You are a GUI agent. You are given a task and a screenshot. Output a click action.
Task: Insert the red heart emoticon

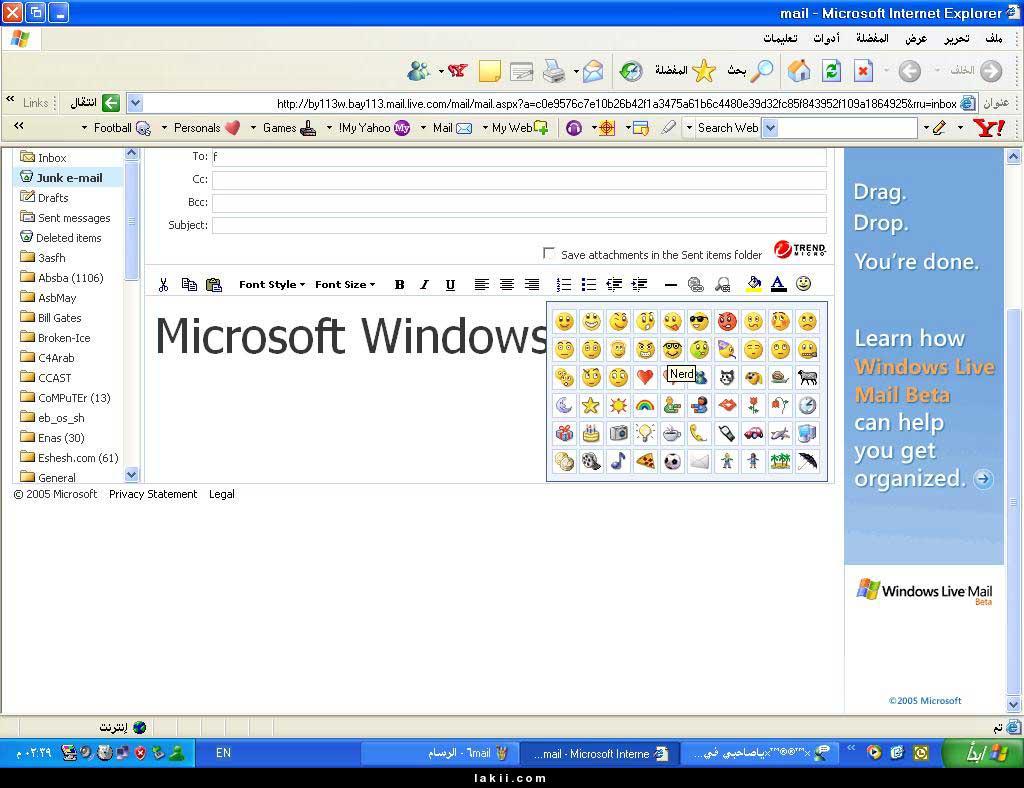[x=645, y=377]
